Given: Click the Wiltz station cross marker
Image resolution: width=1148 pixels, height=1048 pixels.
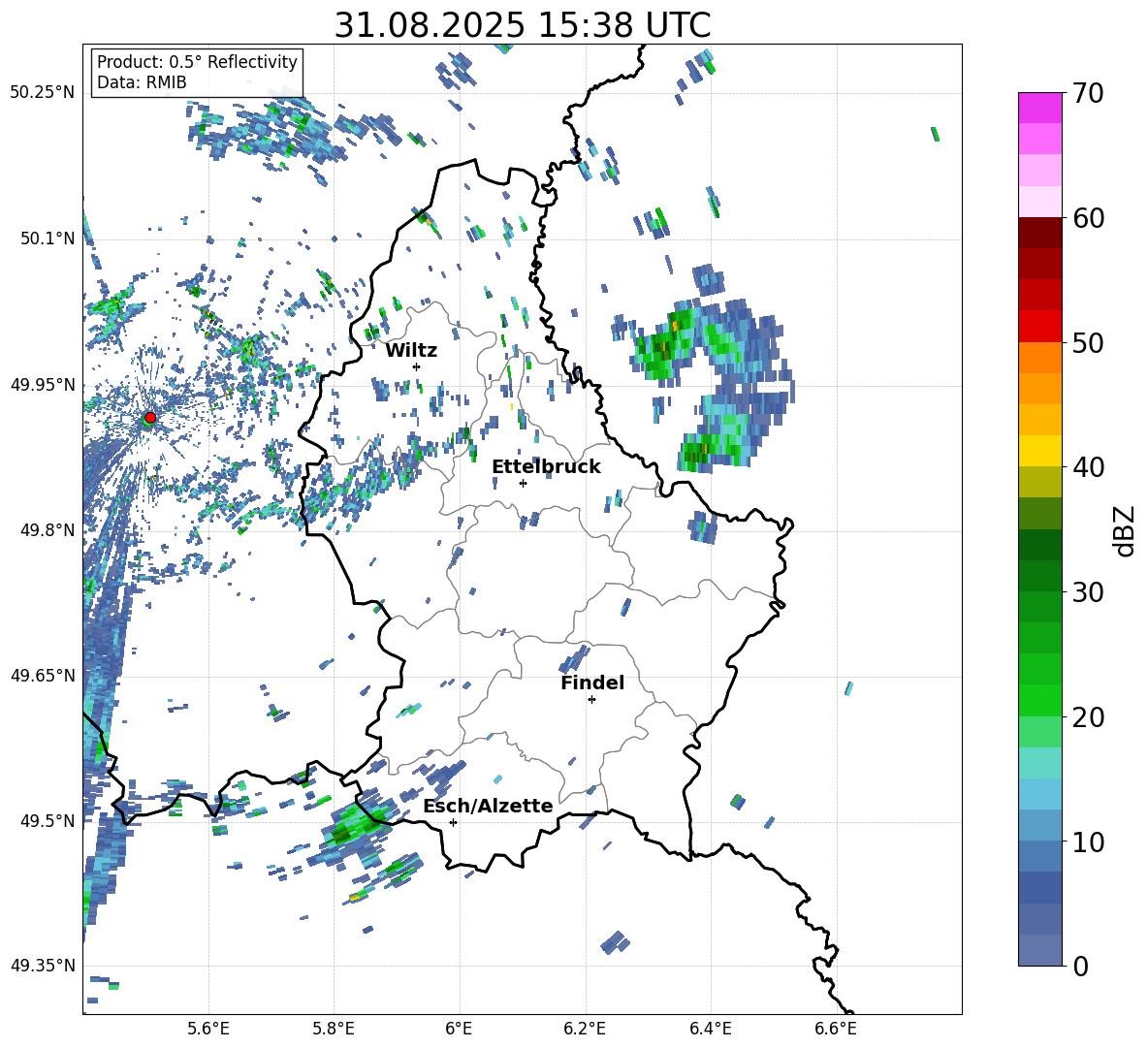Looking at the screenshot, I should 417,366.
